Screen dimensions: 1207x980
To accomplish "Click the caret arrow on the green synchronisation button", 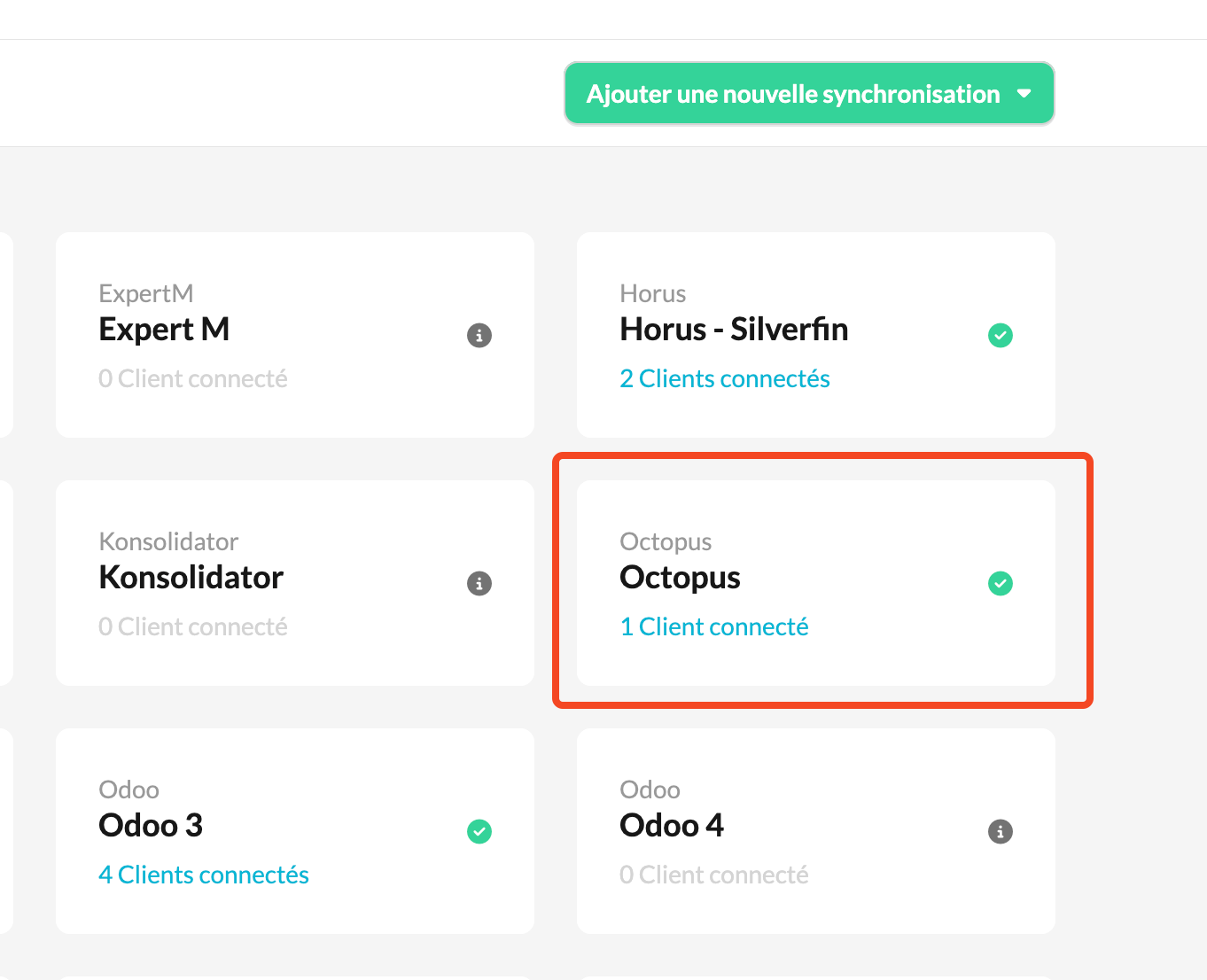I will [1024, 93].
